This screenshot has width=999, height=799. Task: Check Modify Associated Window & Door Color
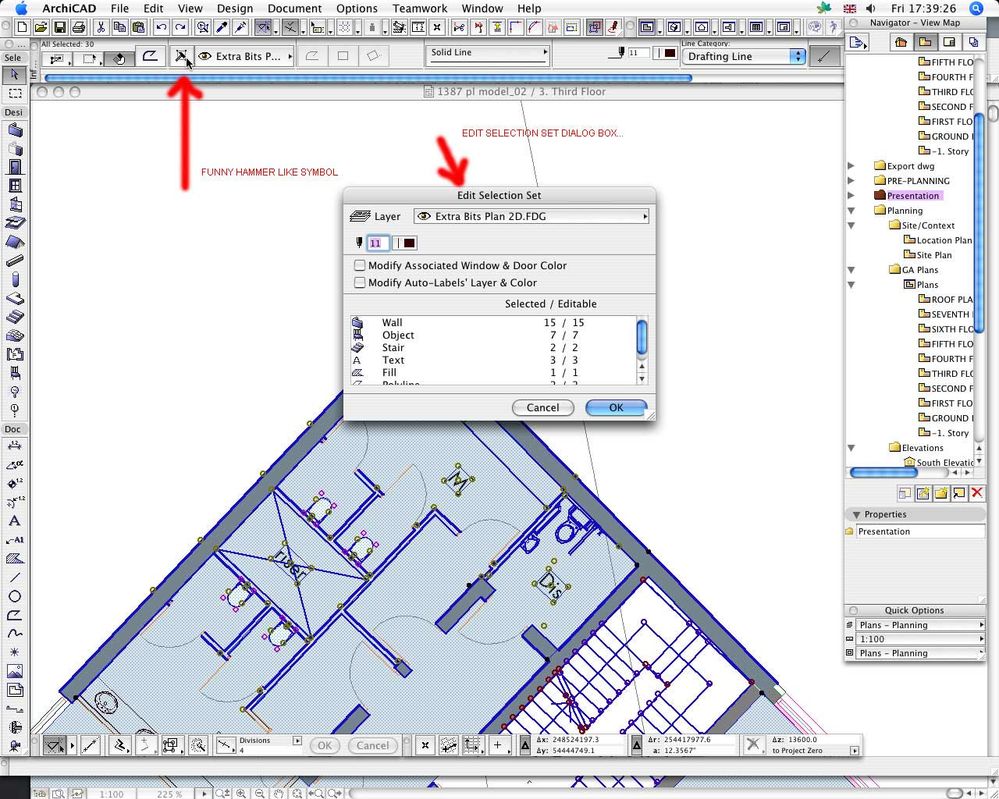(360, 265)
